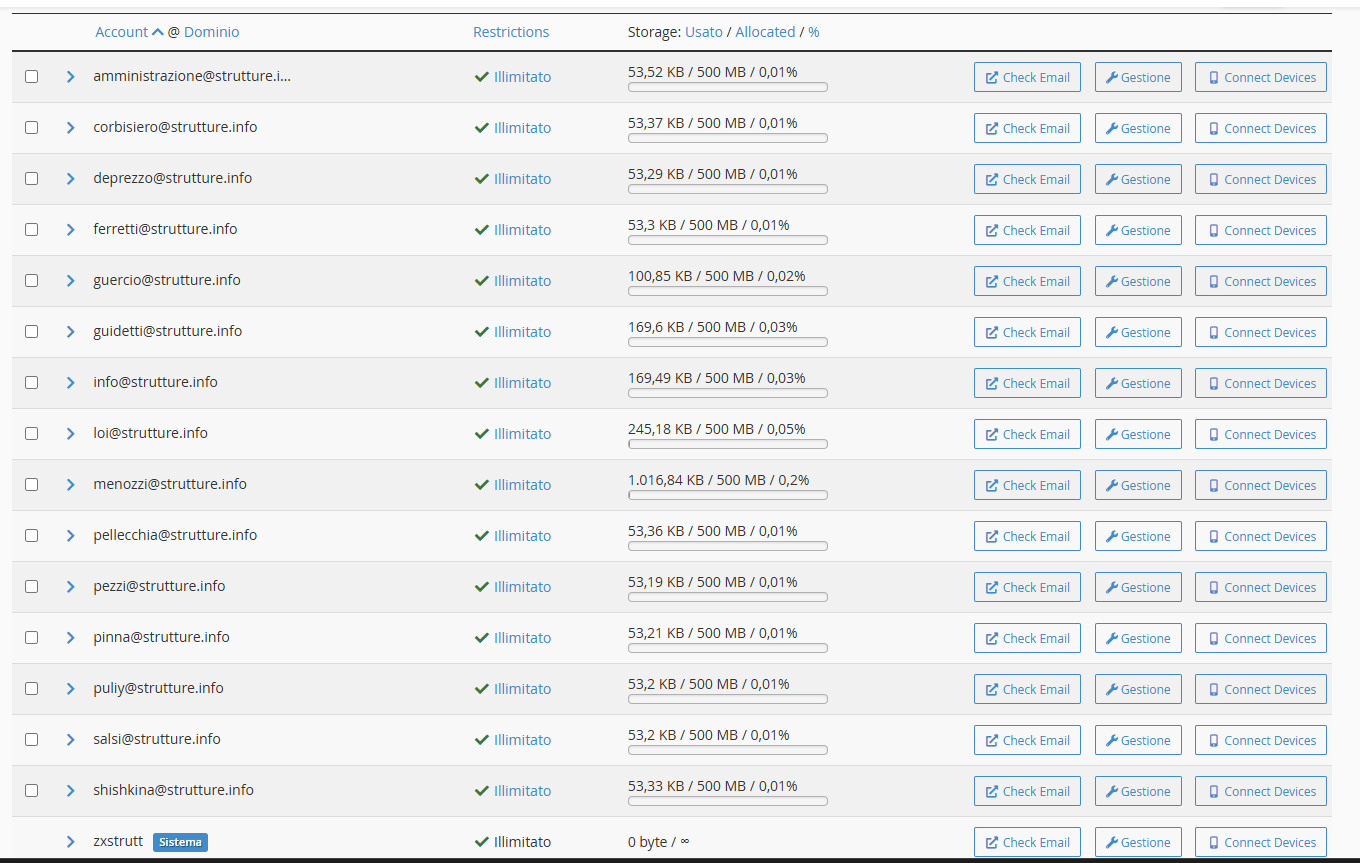The width and height of the screenshot is (1360, 863).
Task: Click the Sistema badge beside zxstrutt
Action: pyautogui.click(x=180, y=842)
